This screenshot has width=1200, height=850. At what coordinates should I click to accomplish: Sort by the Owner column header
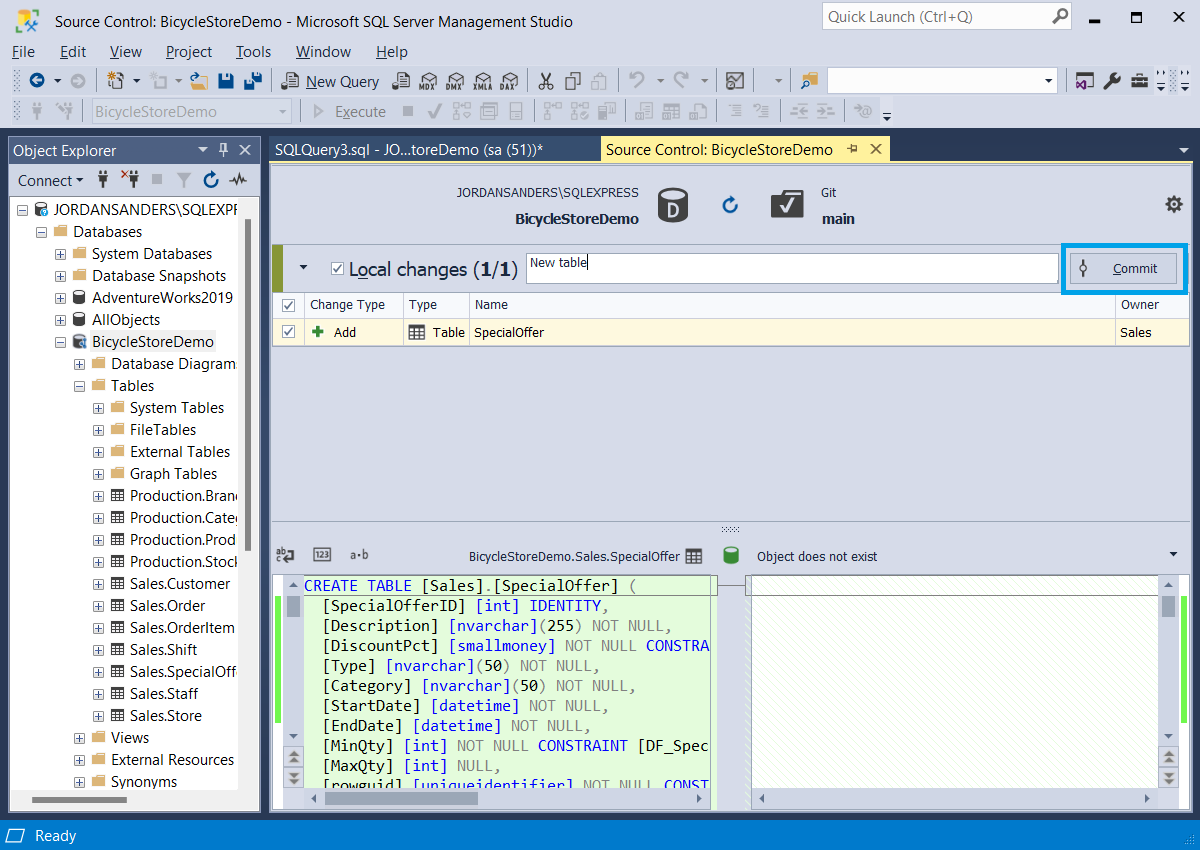[x=1152, y=305]
